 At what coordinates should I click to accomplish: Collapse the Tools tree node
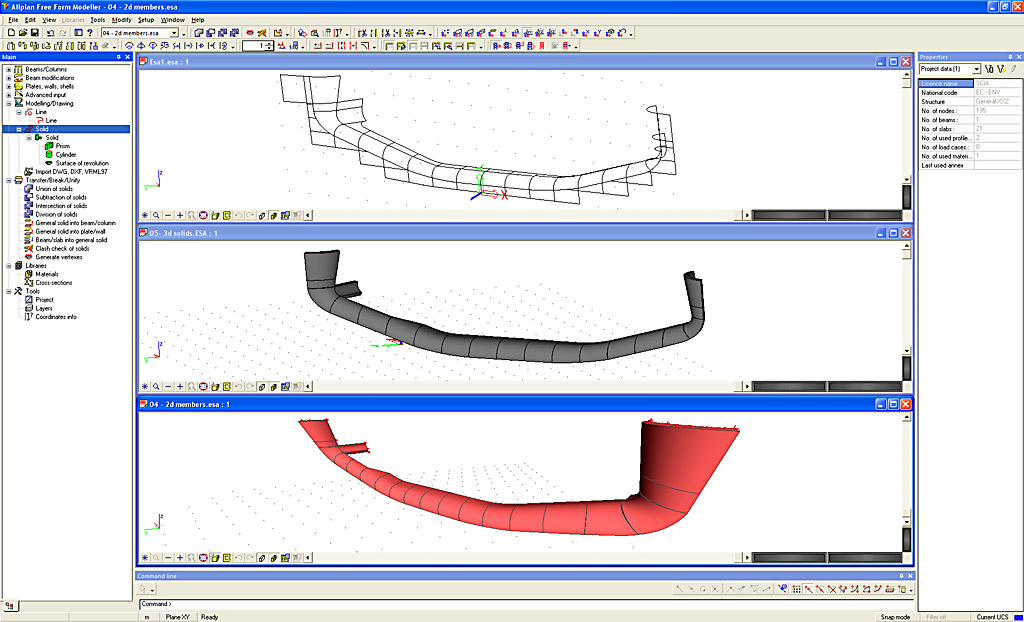tap(8, 291)
